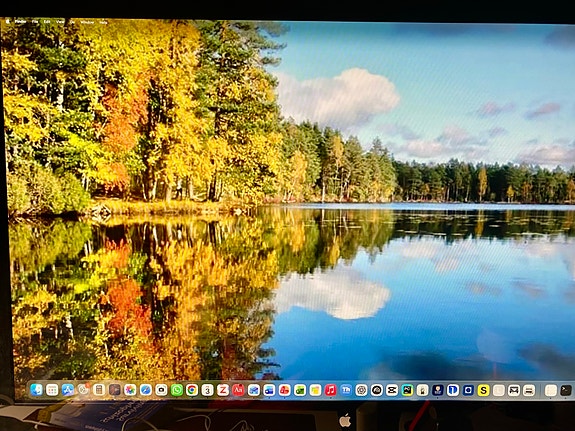Launch the App Store from the Dock
This screenshot has height=431, width=575.
point(68,390)
